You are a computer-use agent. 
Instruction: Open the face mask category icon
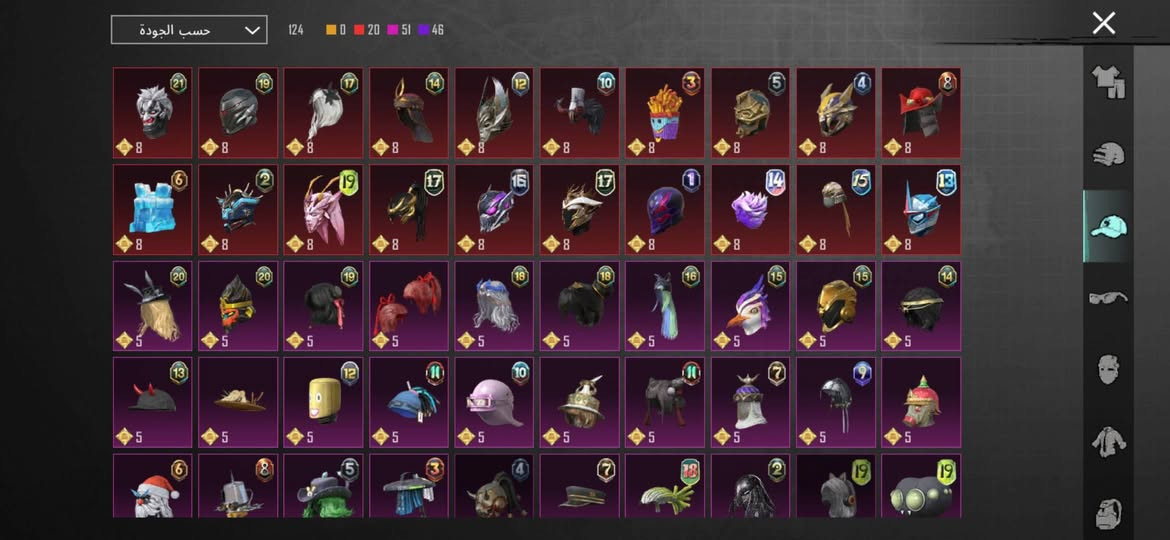pos(1108,370)
